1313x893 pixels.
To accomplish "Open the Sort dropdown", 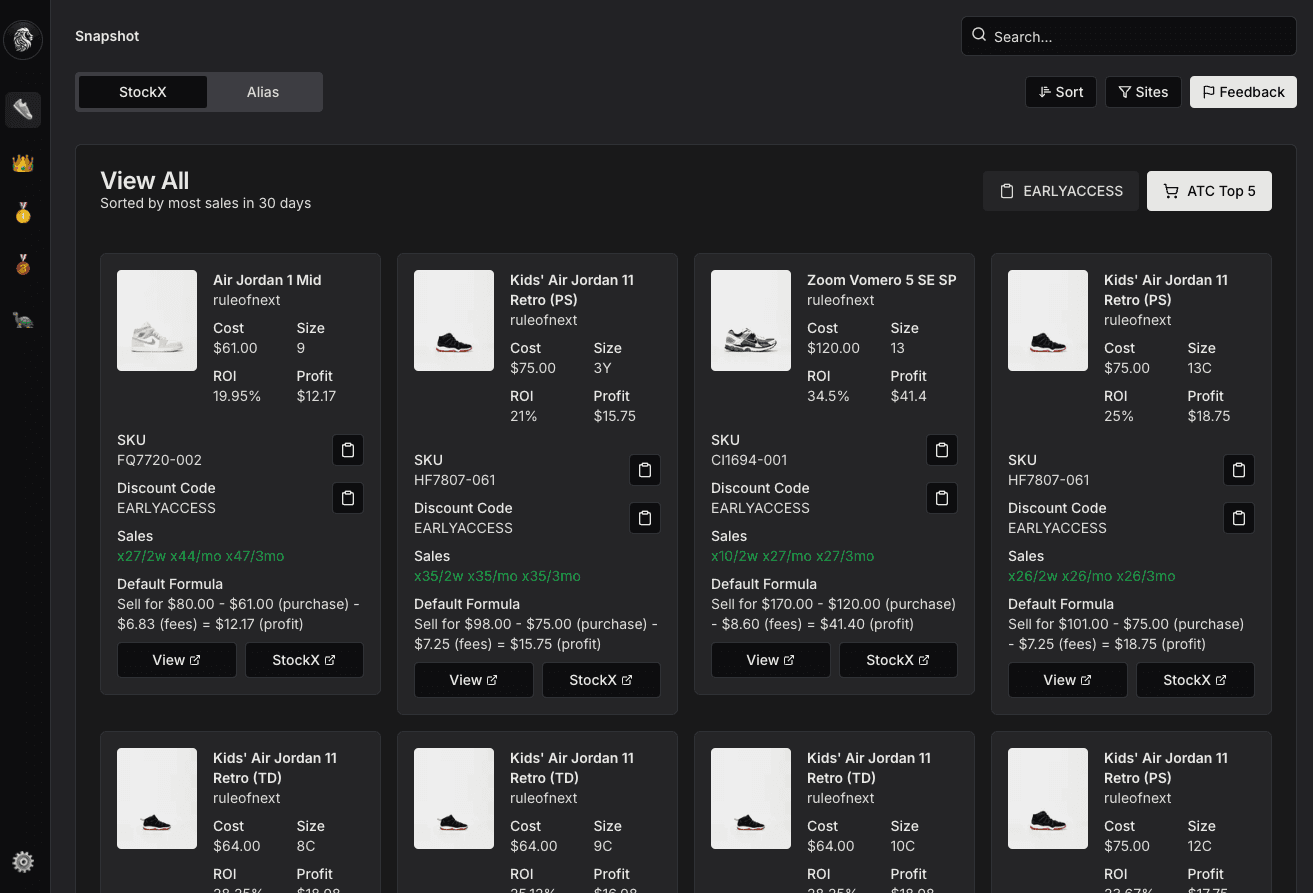I will [1061, 92].
